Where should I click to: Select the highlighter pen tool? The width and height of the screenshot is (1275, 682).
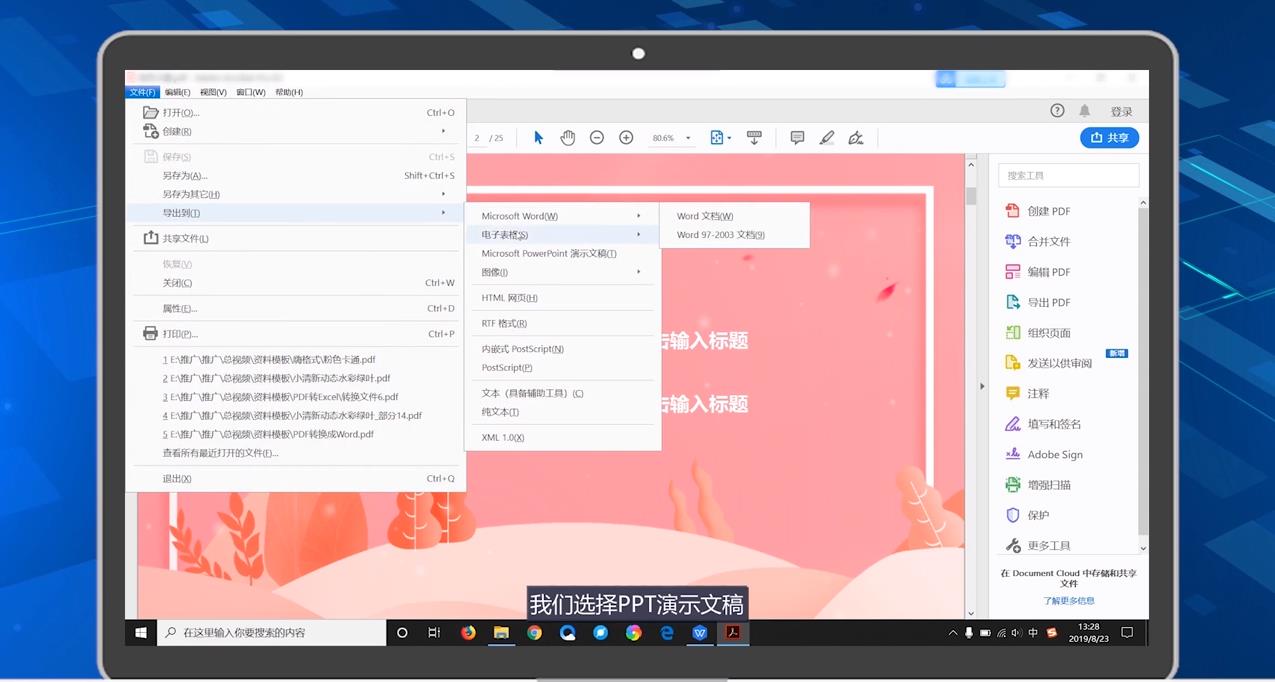pos(827,138)
